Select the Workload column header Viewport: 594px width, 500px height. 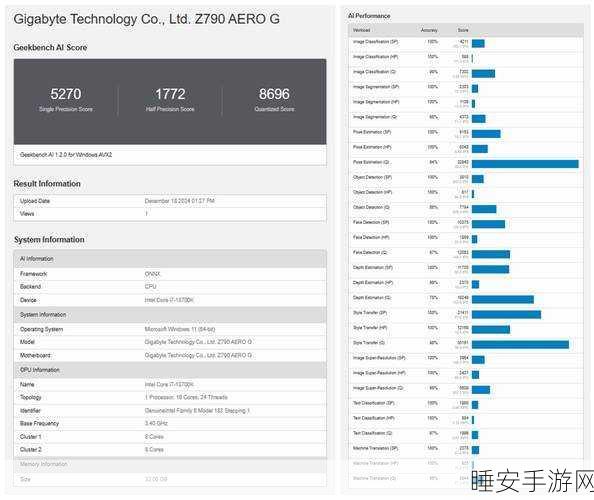coord(361,30)
